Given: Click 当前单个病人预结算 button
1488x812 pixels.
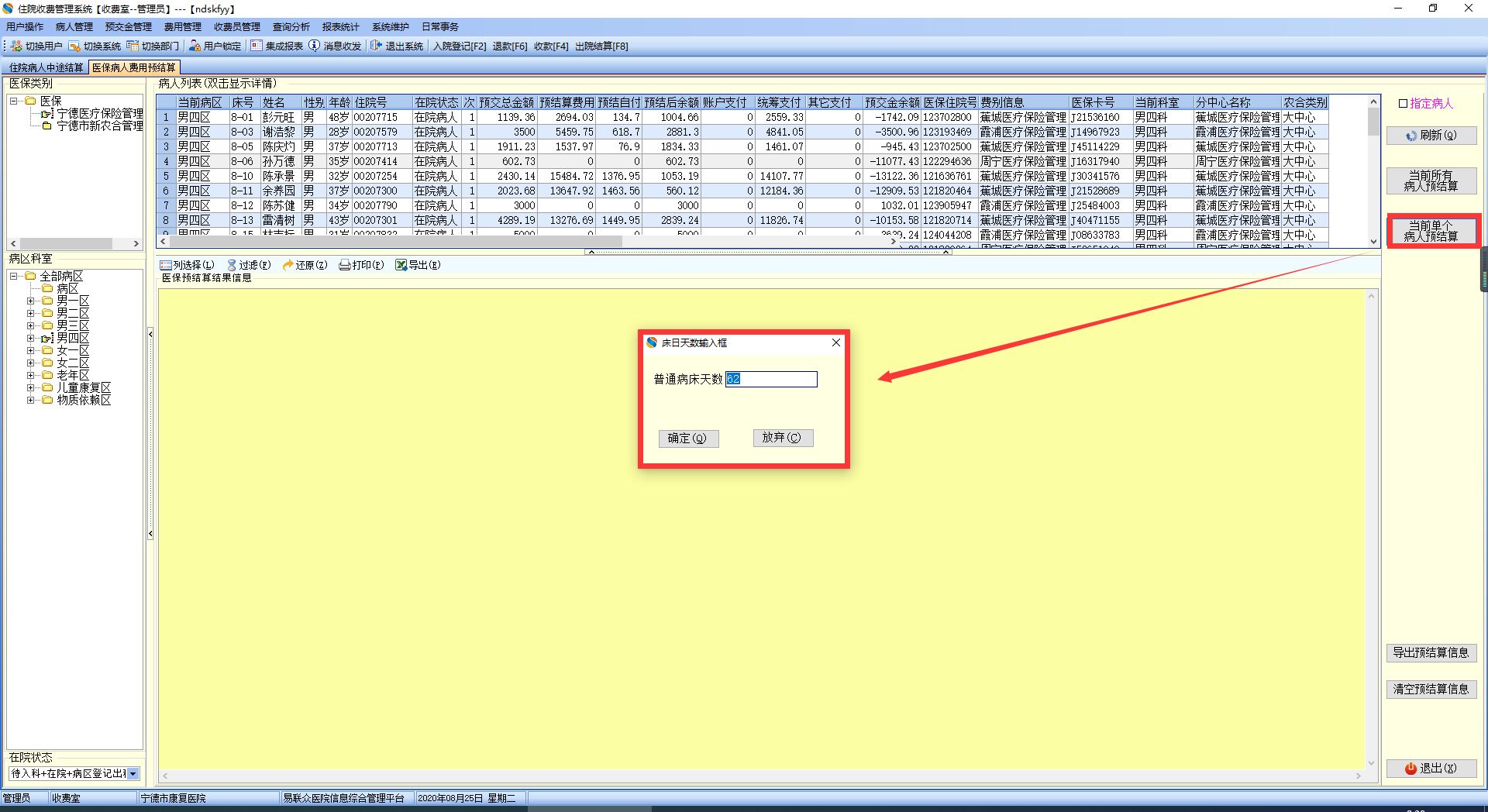Looking at the screenshot, I should tap(1431, 231).
